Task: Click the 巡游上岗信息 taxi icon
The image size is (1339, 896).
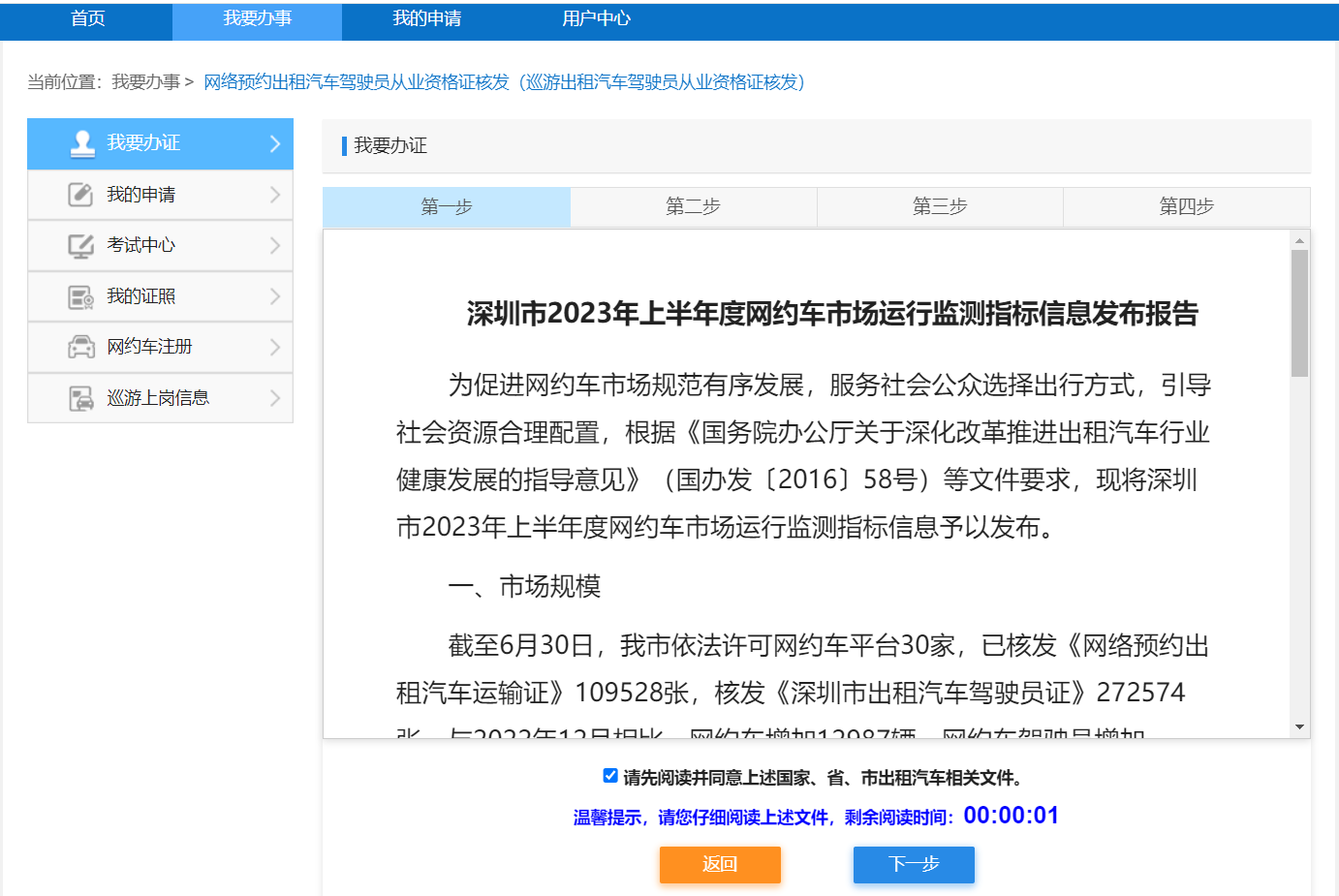Action: 80,398
